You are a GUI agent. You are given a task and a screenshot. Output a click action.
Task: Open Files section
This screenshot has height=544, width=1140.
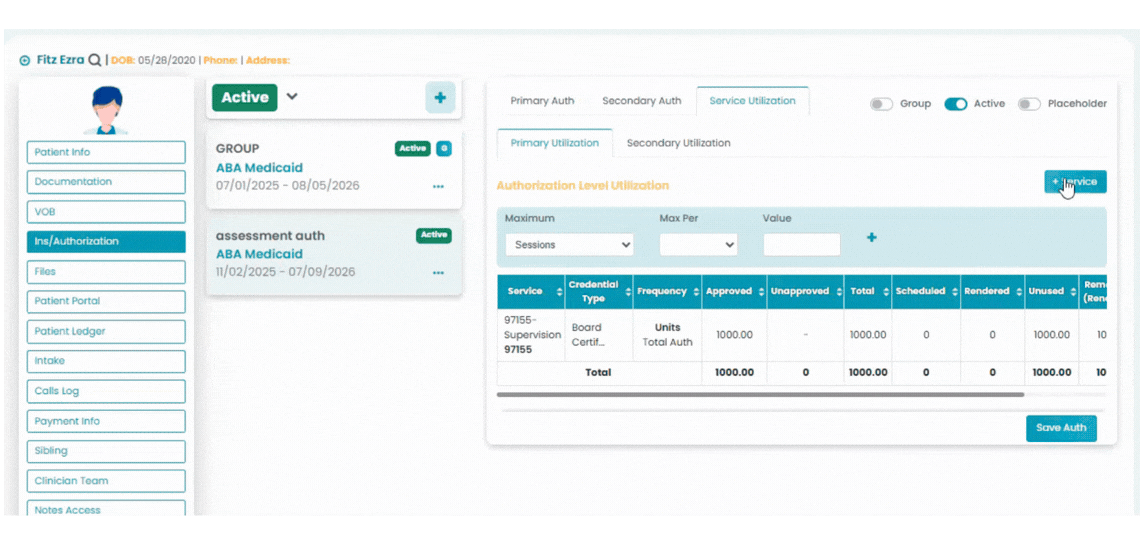coord(106,271)
